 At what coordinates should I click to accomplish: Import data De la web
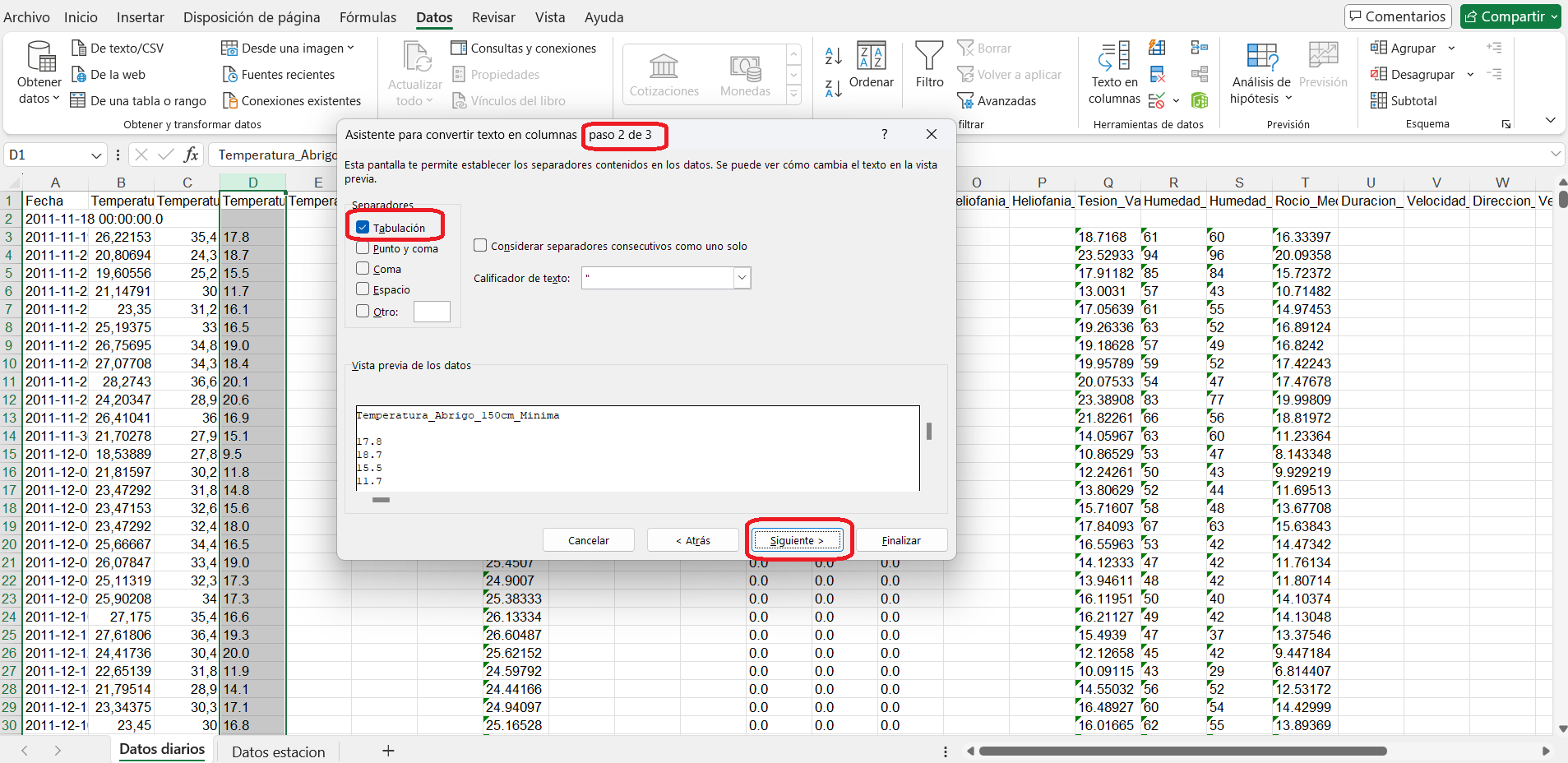[x=109, y=74]
